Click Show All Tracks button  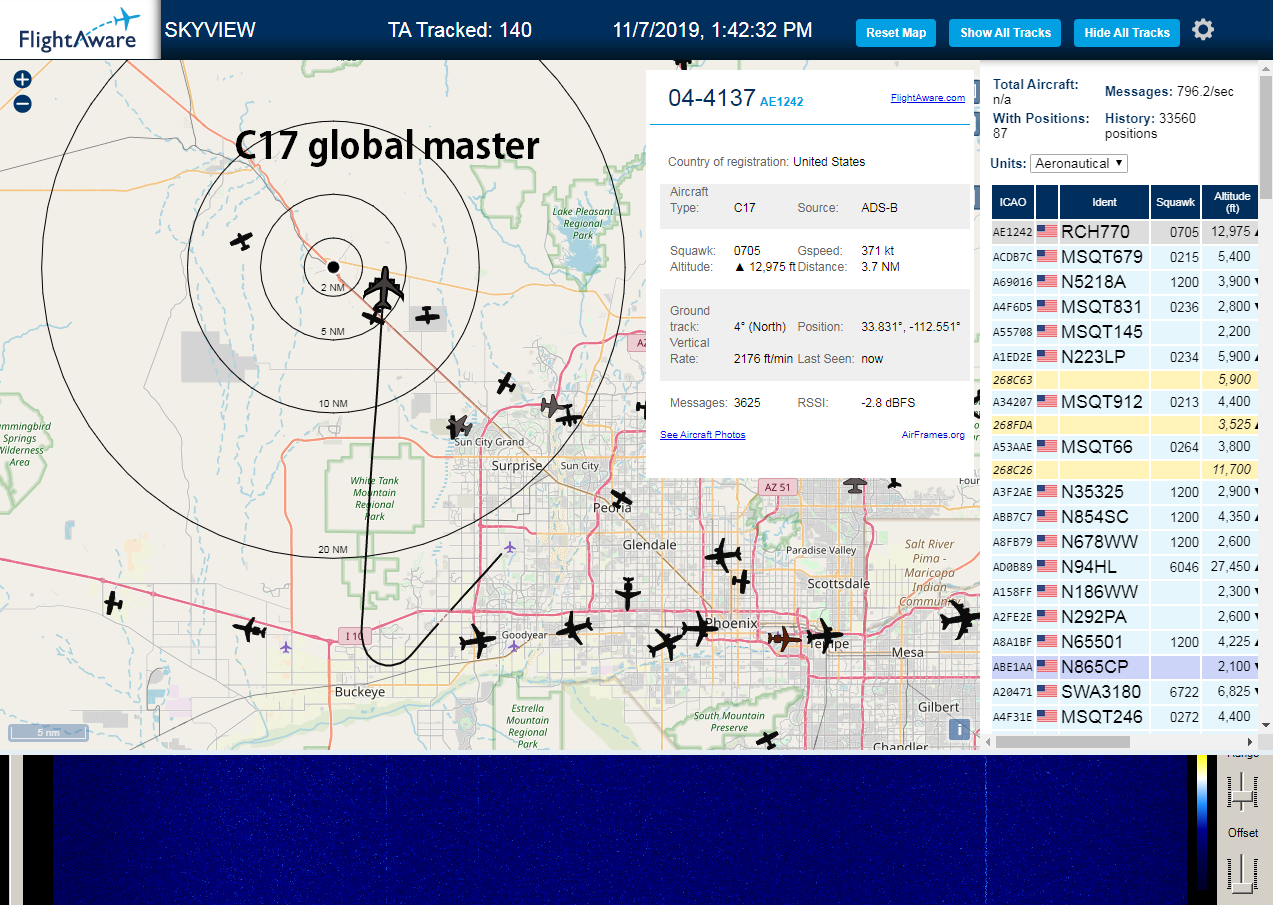tap(1005, 33)
